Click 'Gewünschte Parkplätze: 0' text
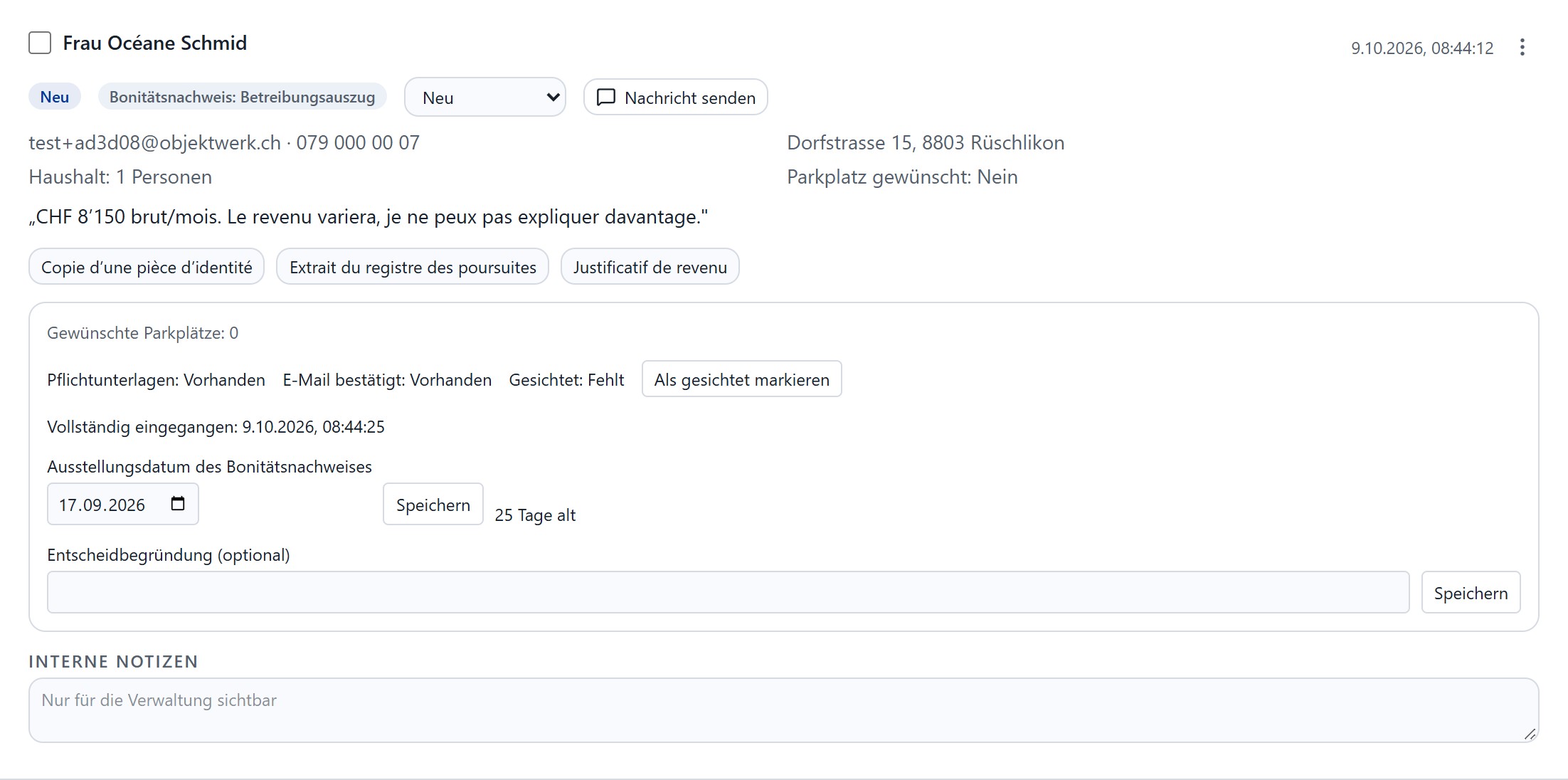The image size is (1568, 780). [x=142, y=332]
